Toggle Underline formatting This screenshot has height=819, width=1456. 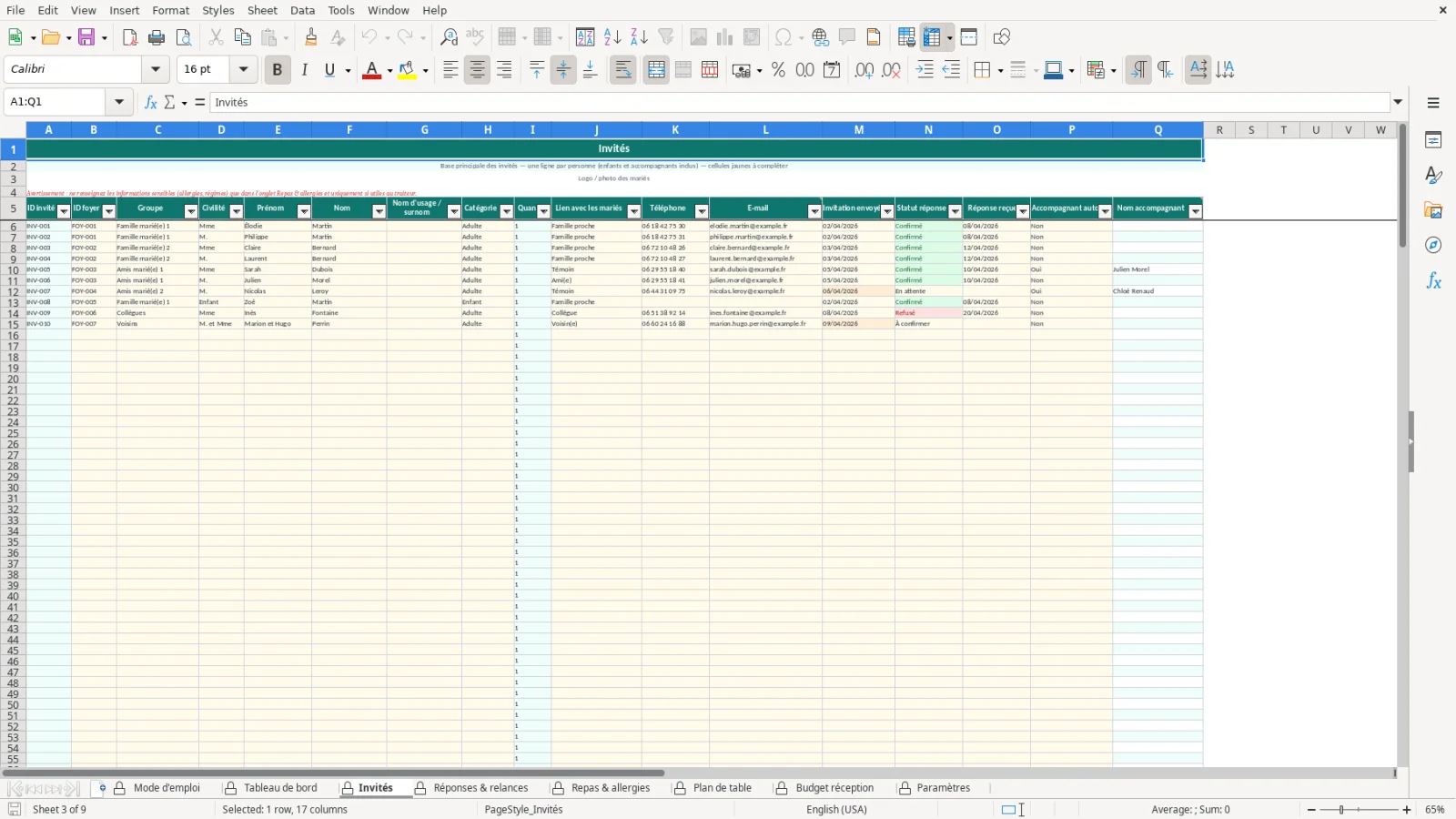pyautogui.click(x=329, y=70)
